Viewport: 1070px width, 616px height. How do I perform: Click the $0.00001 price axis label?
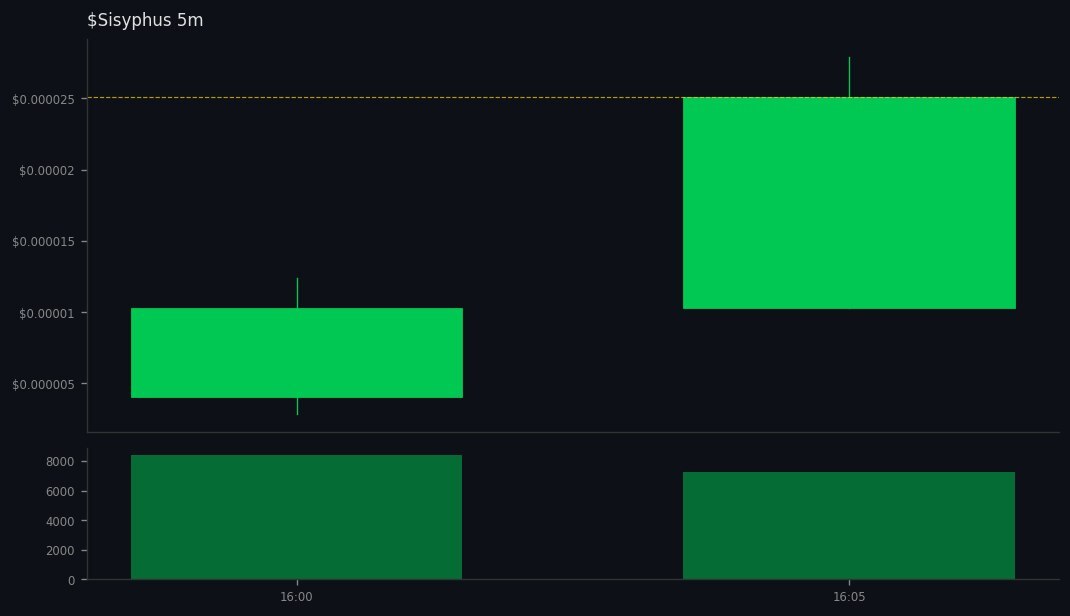point(47,314)
